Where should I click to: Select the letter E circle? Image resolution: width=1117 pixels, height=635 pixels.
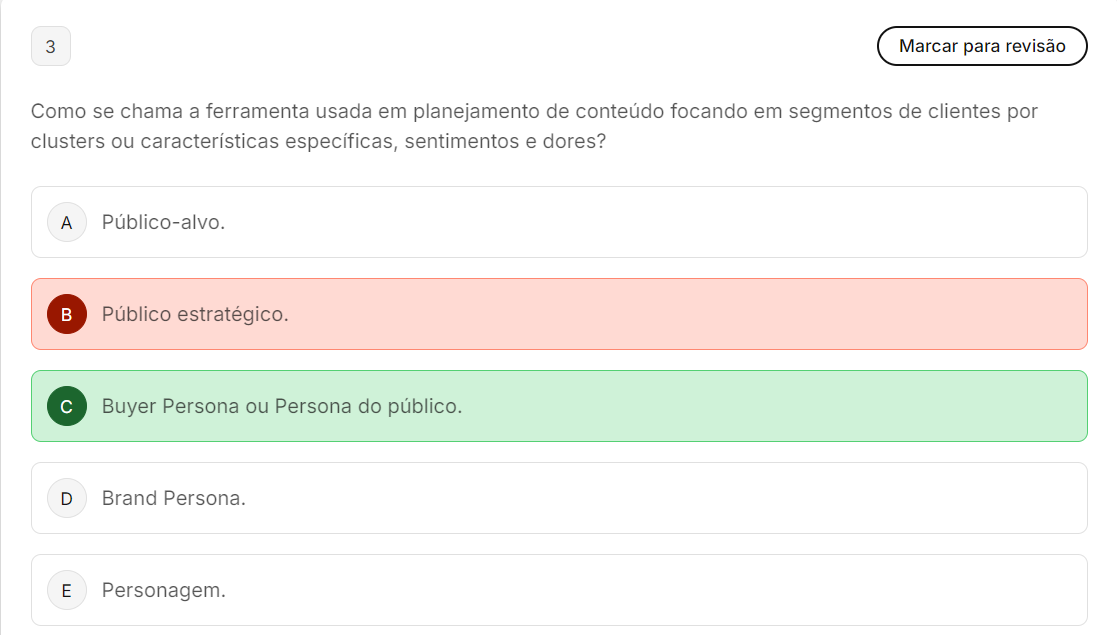click(67, 590)
